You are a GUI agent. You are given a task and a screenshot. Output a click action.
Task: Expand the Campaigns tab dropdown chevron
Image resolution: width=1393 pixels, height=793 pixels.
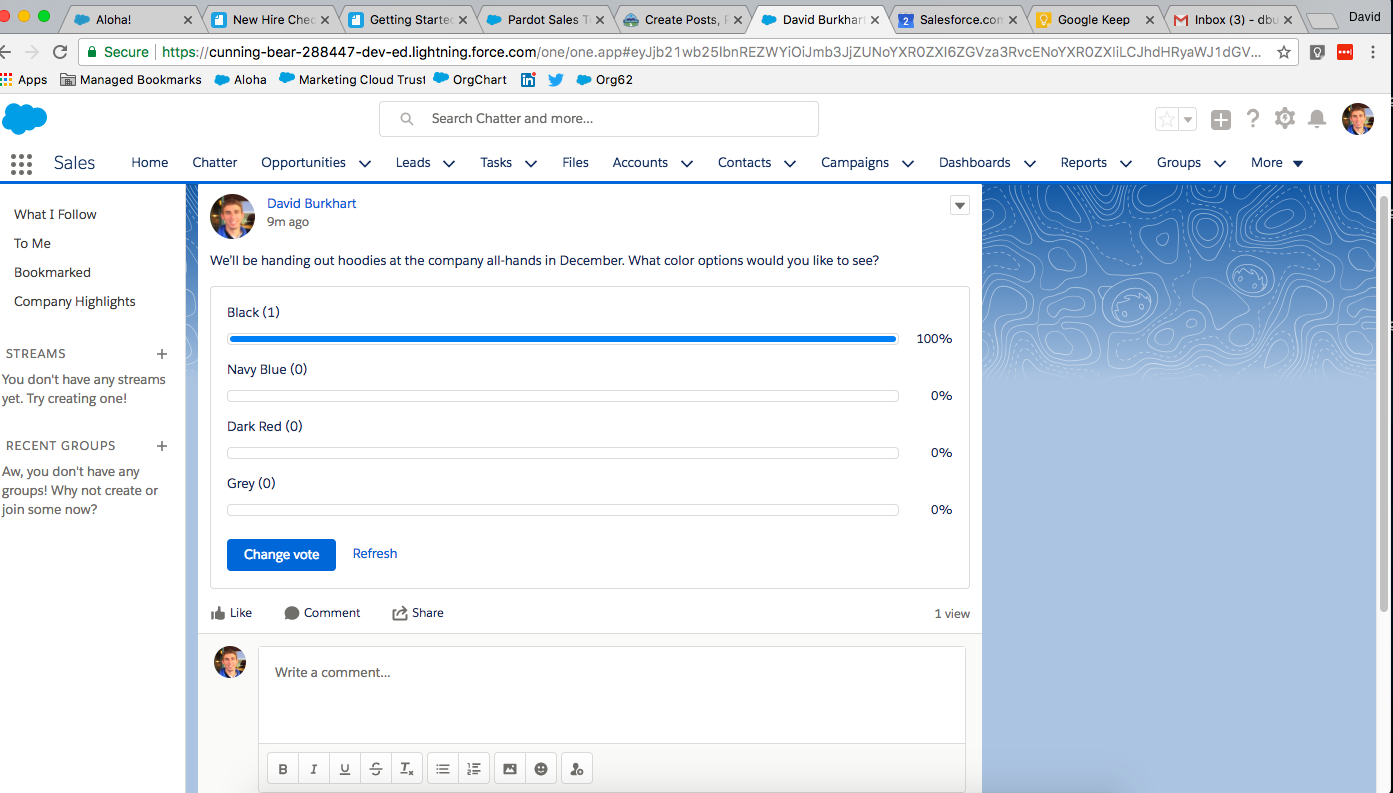[x=908, y=163]
